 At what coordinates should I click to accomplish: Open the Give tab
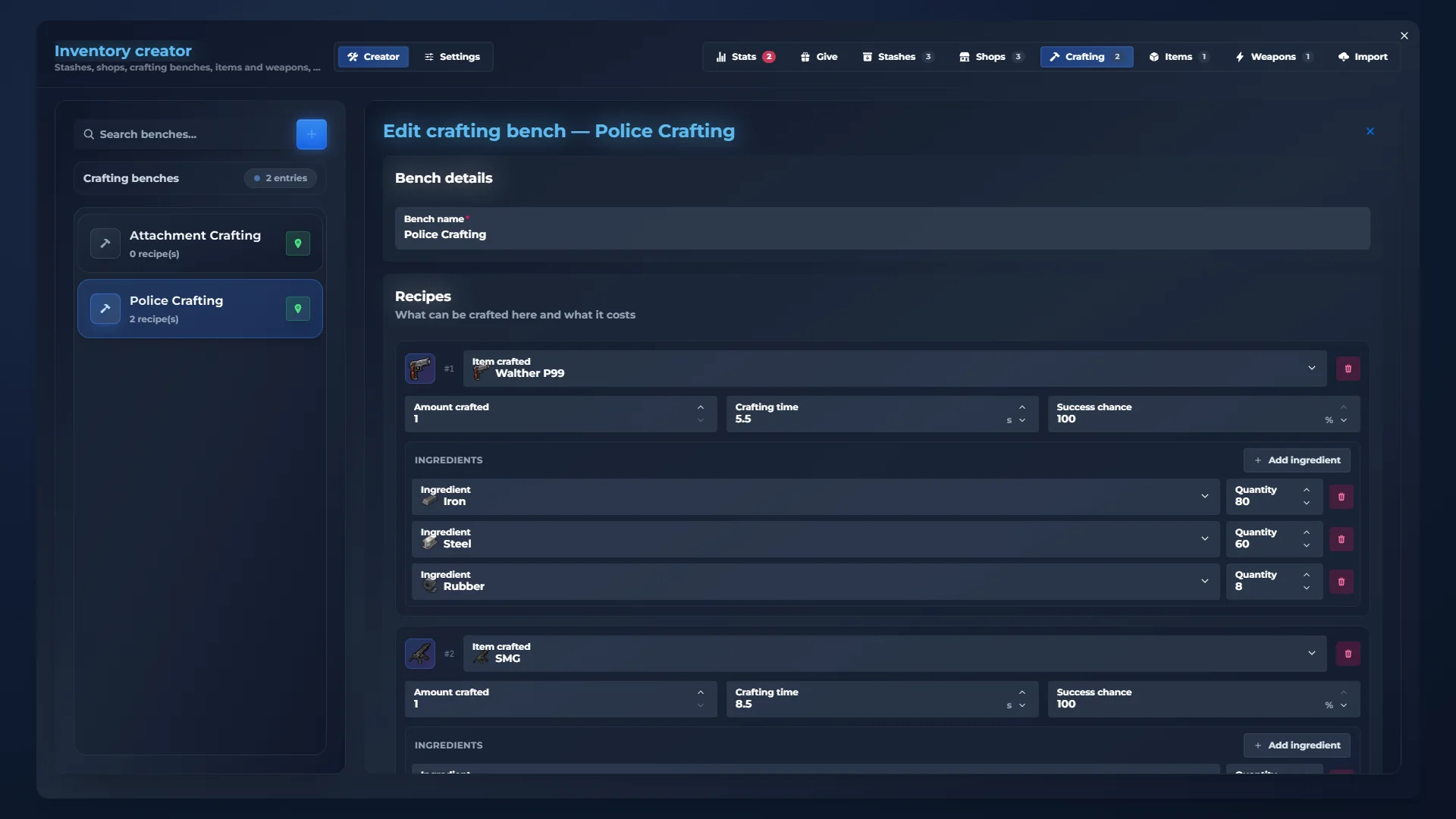[819, 57]
